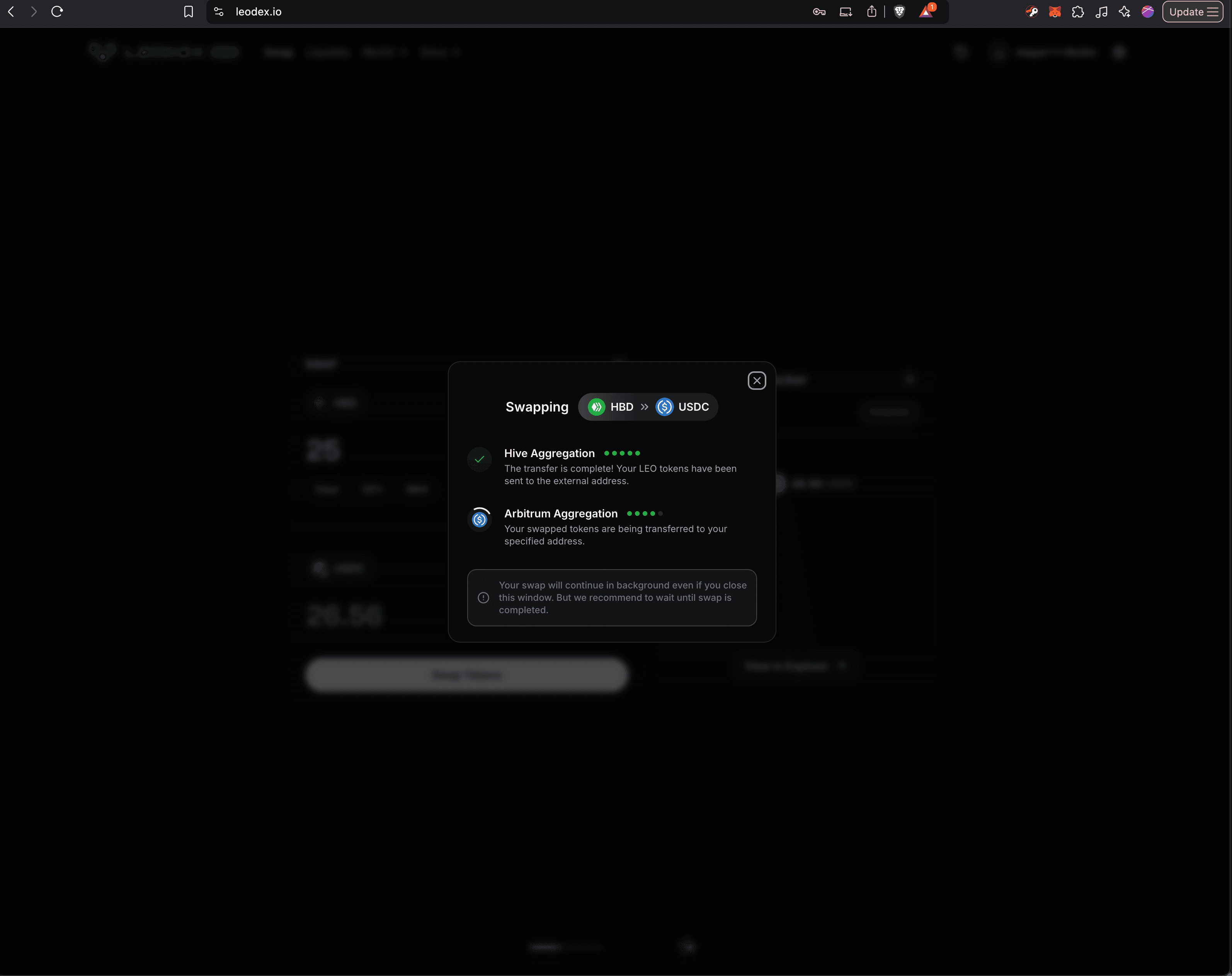
Task: Click the double-chevron arrows between HBD and USDC
Action: [x=645, y=407]
